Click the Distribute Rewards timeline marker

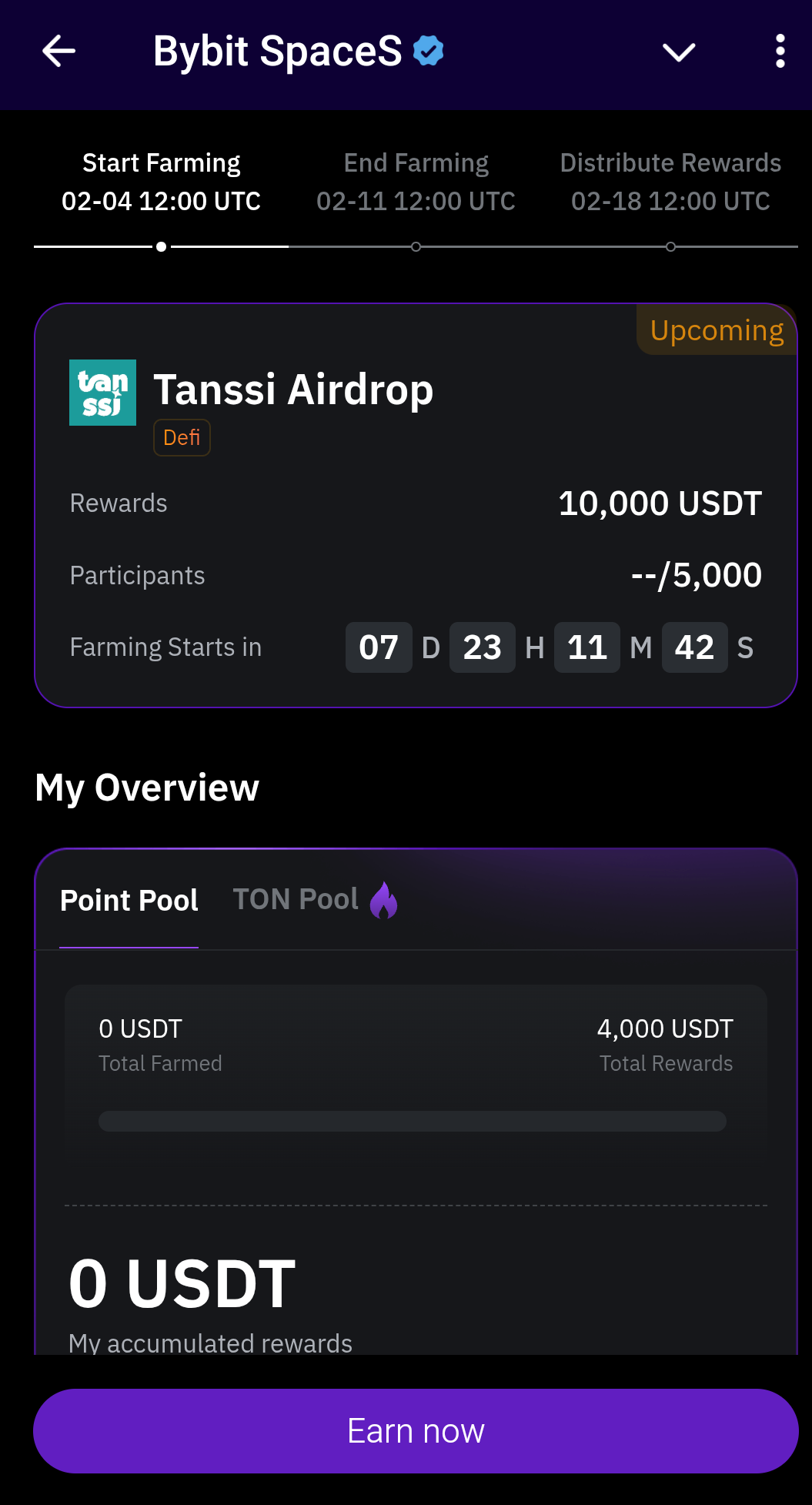point(670,247)
